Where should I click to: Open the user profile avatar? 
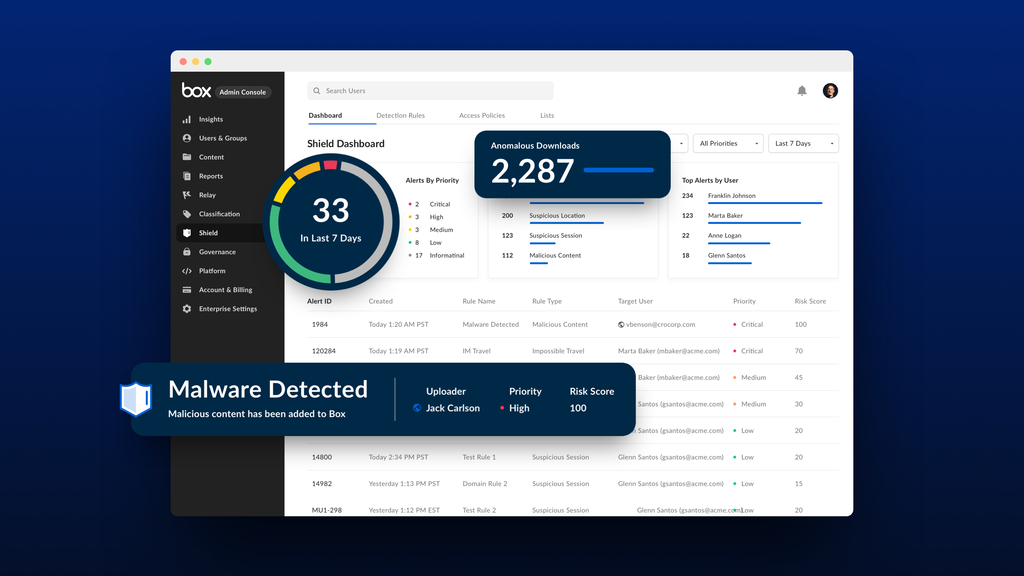coord(830,91)
